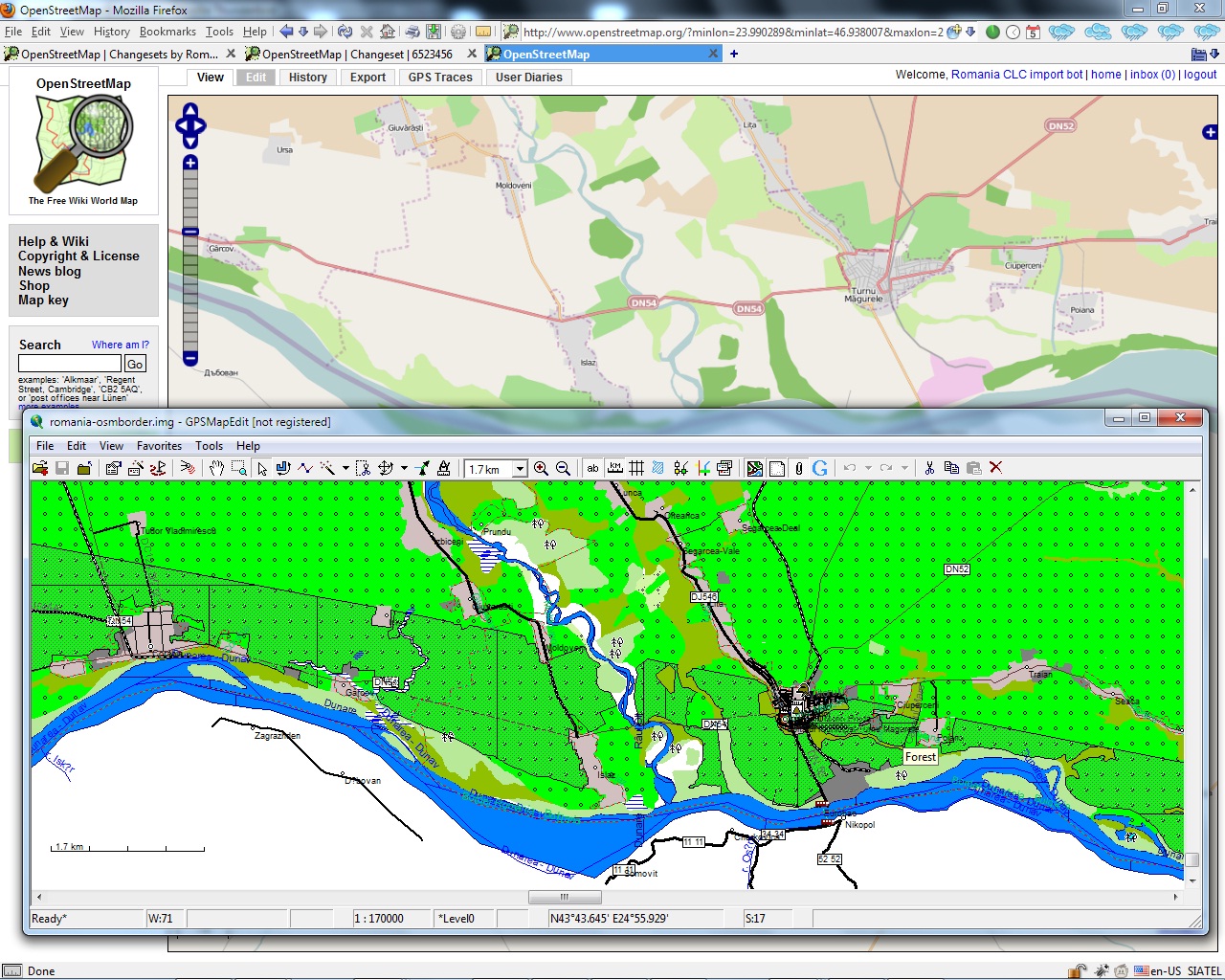Viewport: 1225px width, 980px height.
Task: Open a new Firefox tab with plus
Action: 734,55
